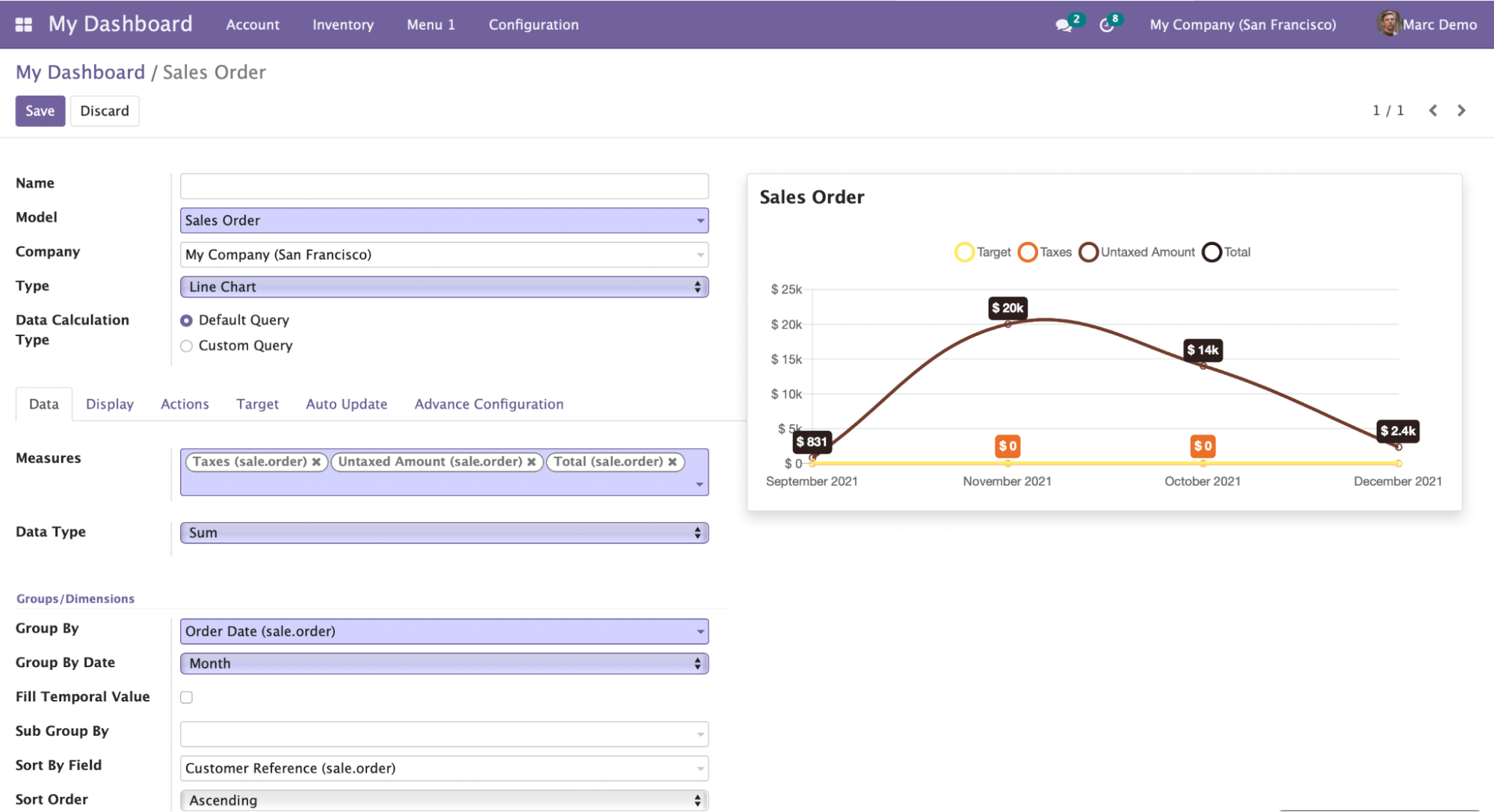Switch to the Auto Update tab
This screenshot has height=812, width=1494.
click(346, 404)
